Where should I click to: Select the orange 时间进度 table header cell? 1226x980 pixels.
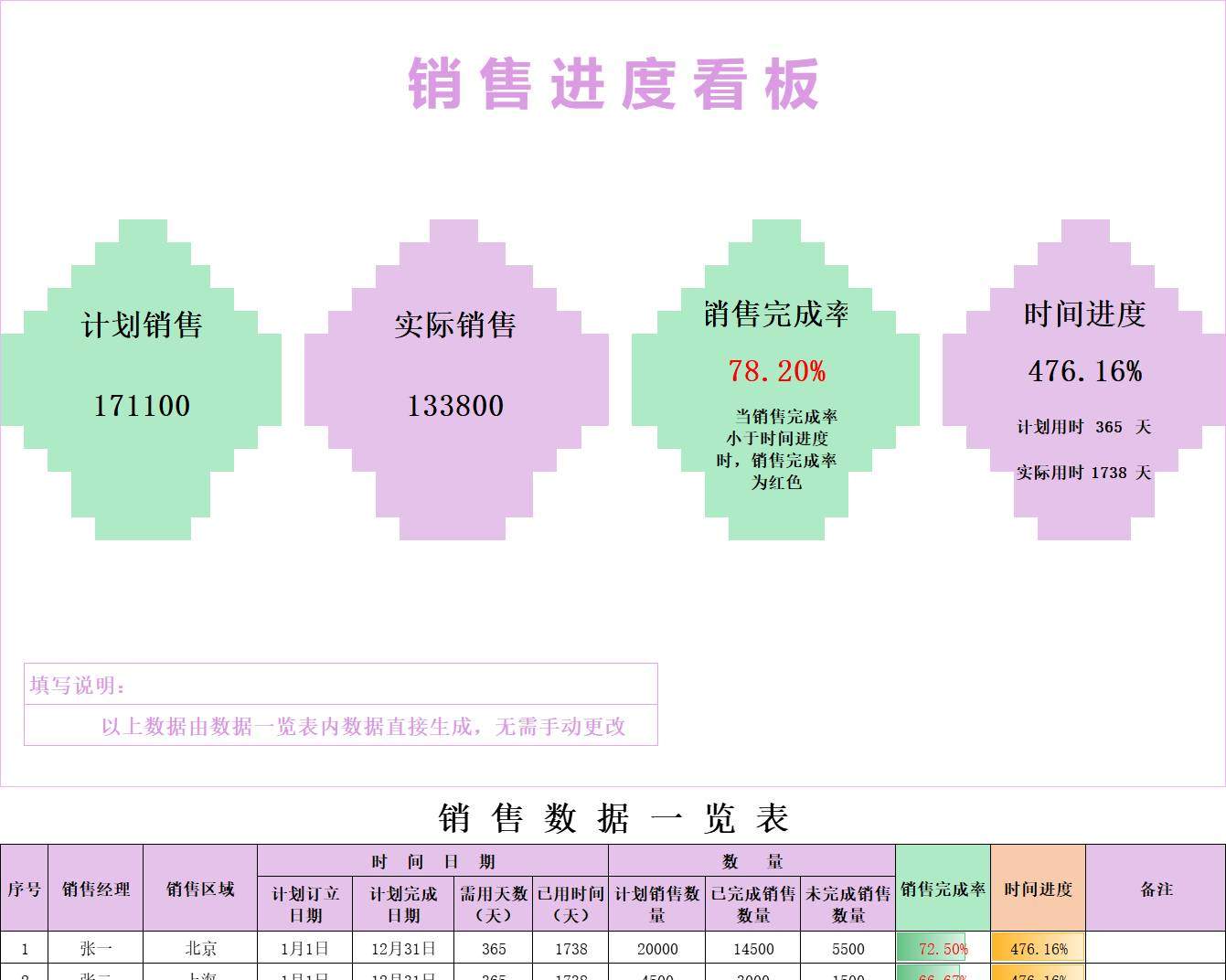coord(1038,889)
